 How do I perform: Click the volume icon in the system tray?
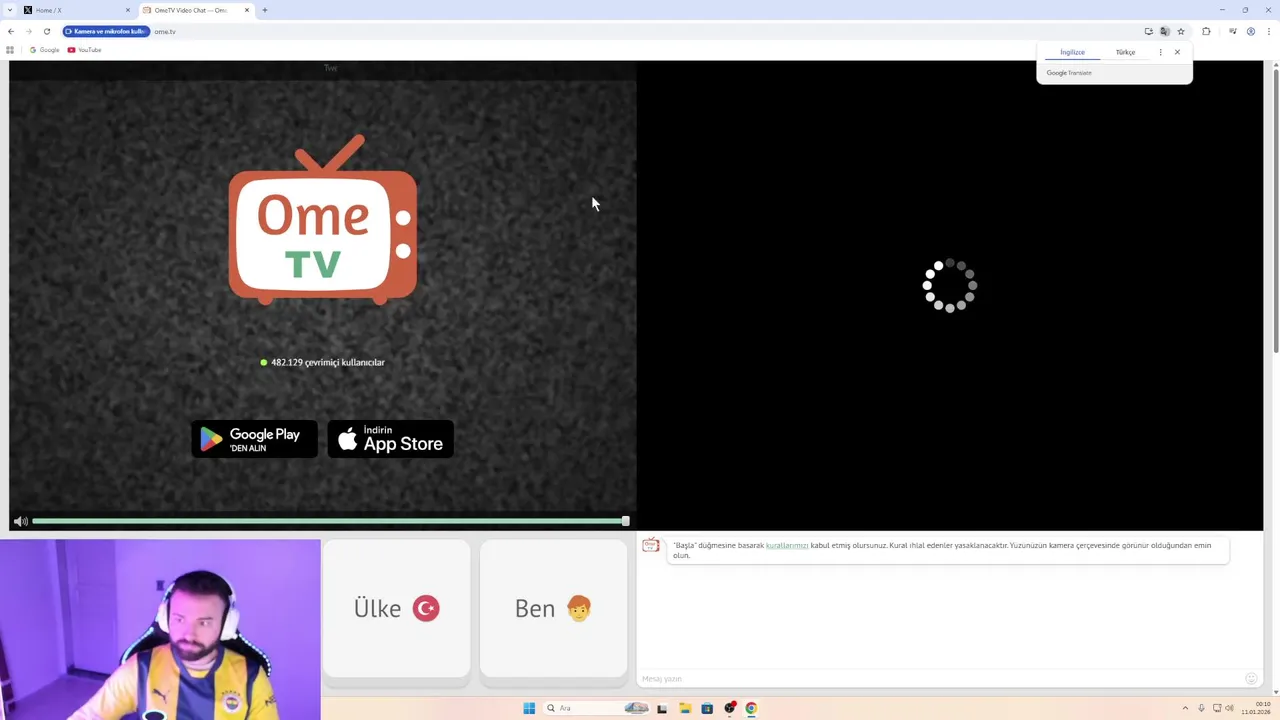(1229, 708)
